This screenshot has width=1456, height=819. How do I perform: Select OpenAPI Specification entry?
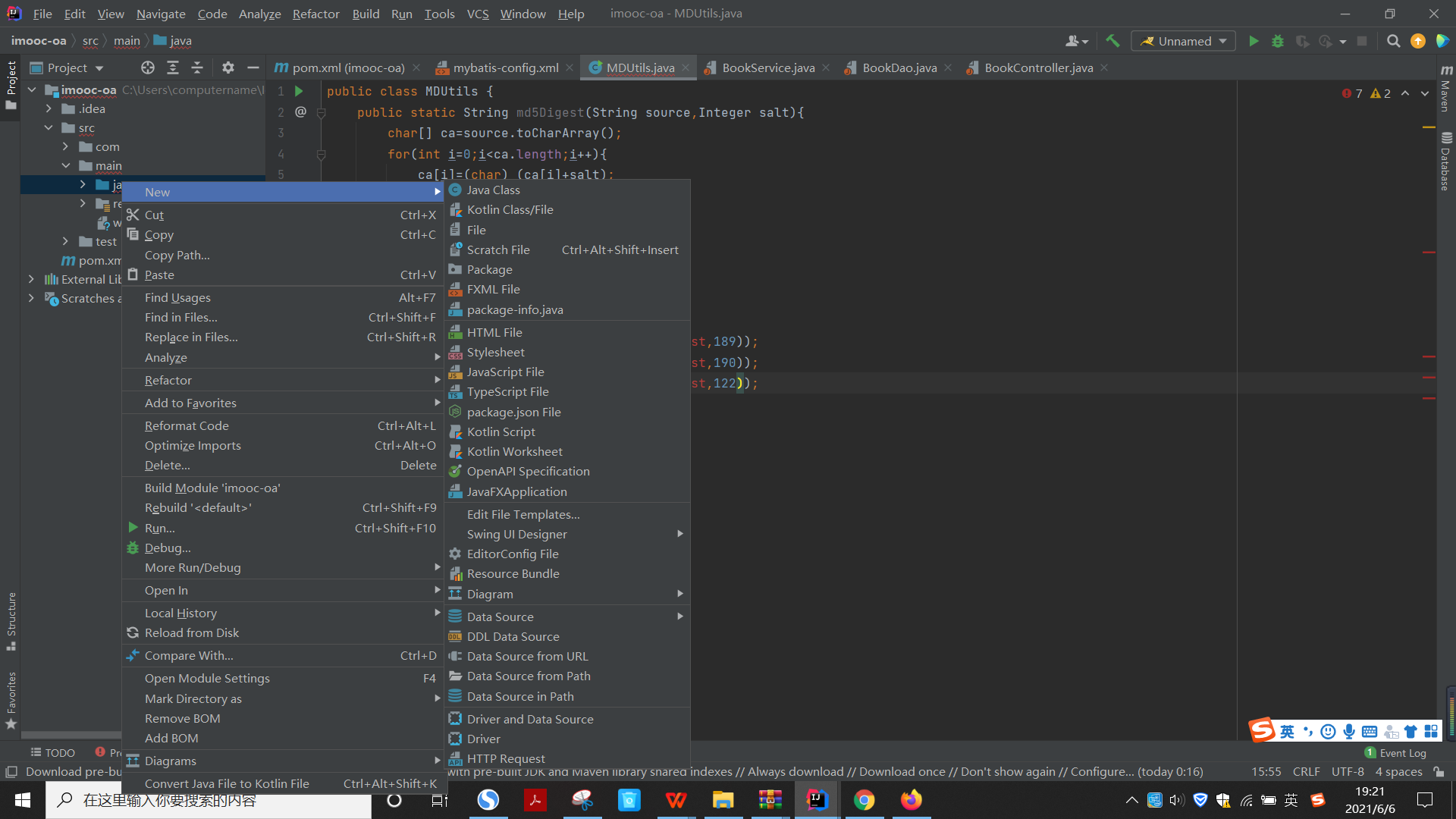click(567, 471)
